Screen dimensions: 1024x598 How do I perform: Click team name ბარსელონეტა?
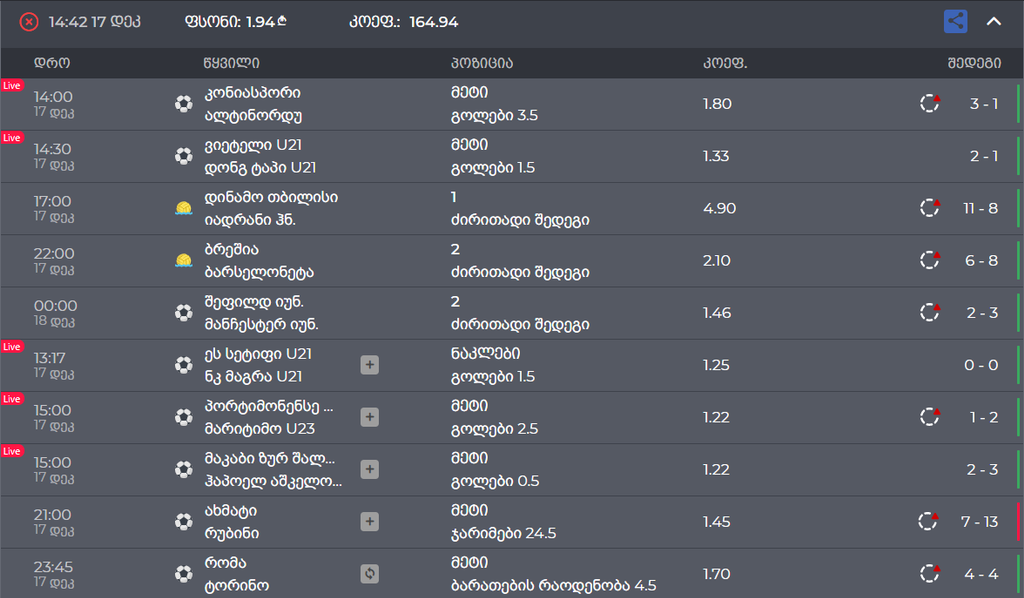(259, 272)
